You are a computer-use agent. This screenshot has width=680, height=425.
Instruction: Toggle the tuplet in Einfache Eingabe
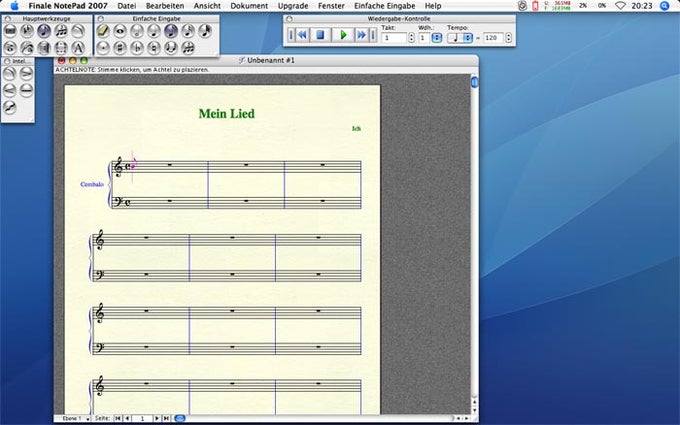[x=188, y=48]
